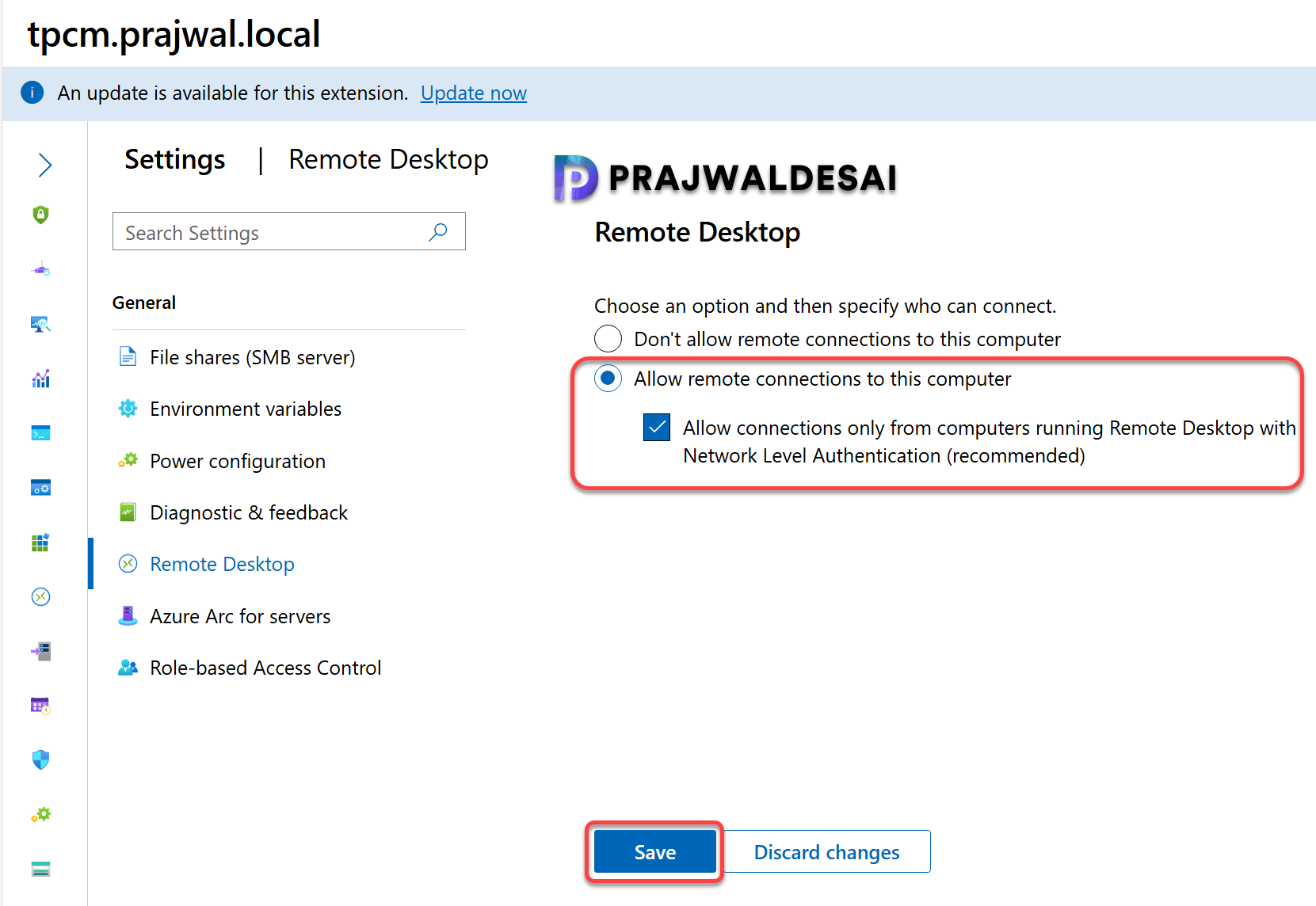This screenshot has height=906, width=1316.
Task: Open Remote Desktop icon in sidebar
Action: (40, 596)
